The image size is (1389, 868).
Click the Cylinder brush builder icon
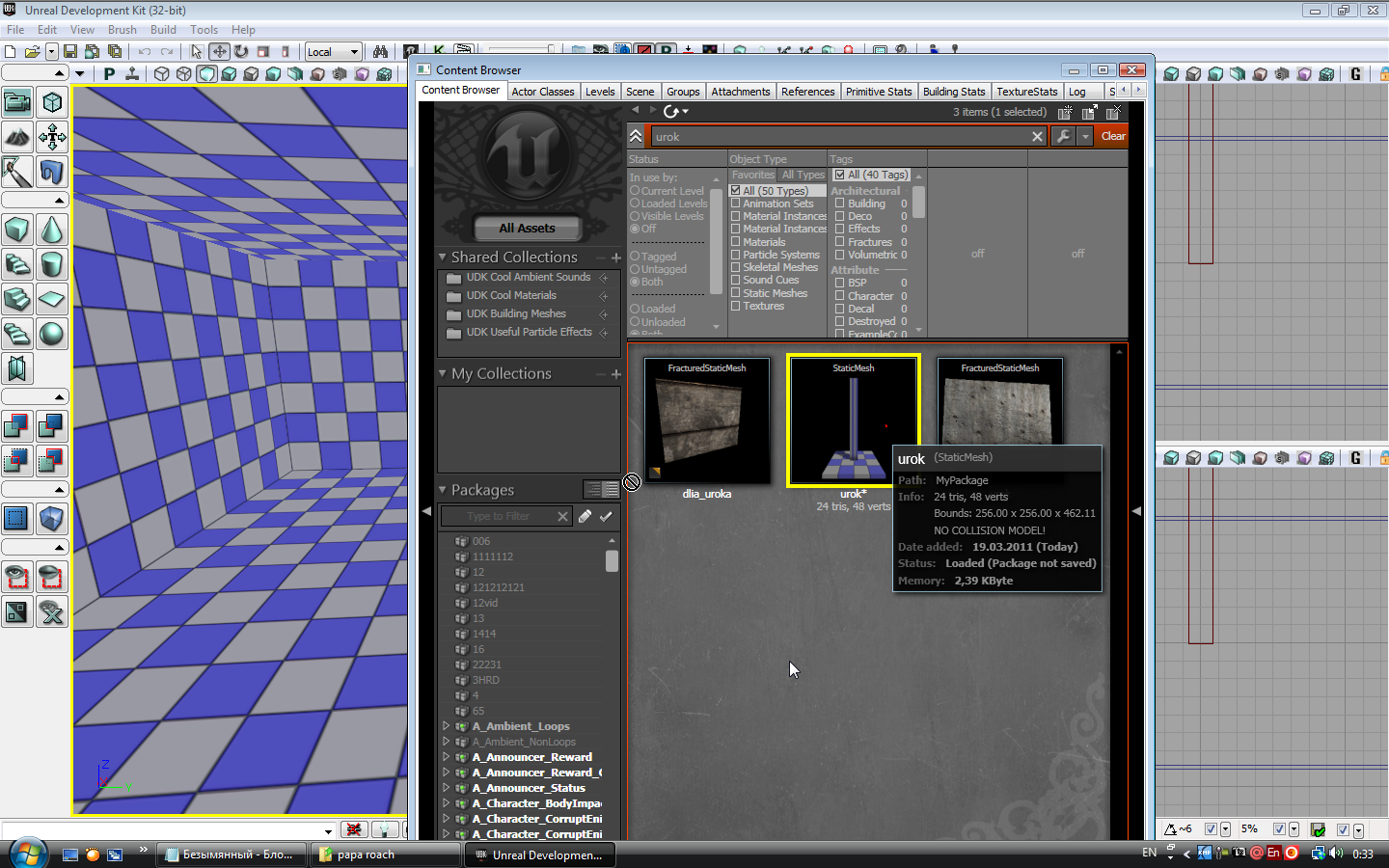coord(52,264)
